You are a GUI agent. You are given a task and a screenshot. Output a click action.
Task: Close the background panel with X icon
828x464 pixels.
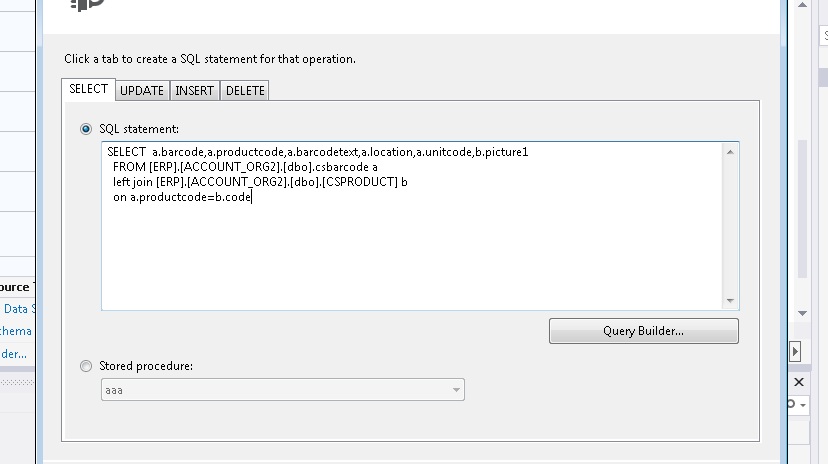(798, 382)
